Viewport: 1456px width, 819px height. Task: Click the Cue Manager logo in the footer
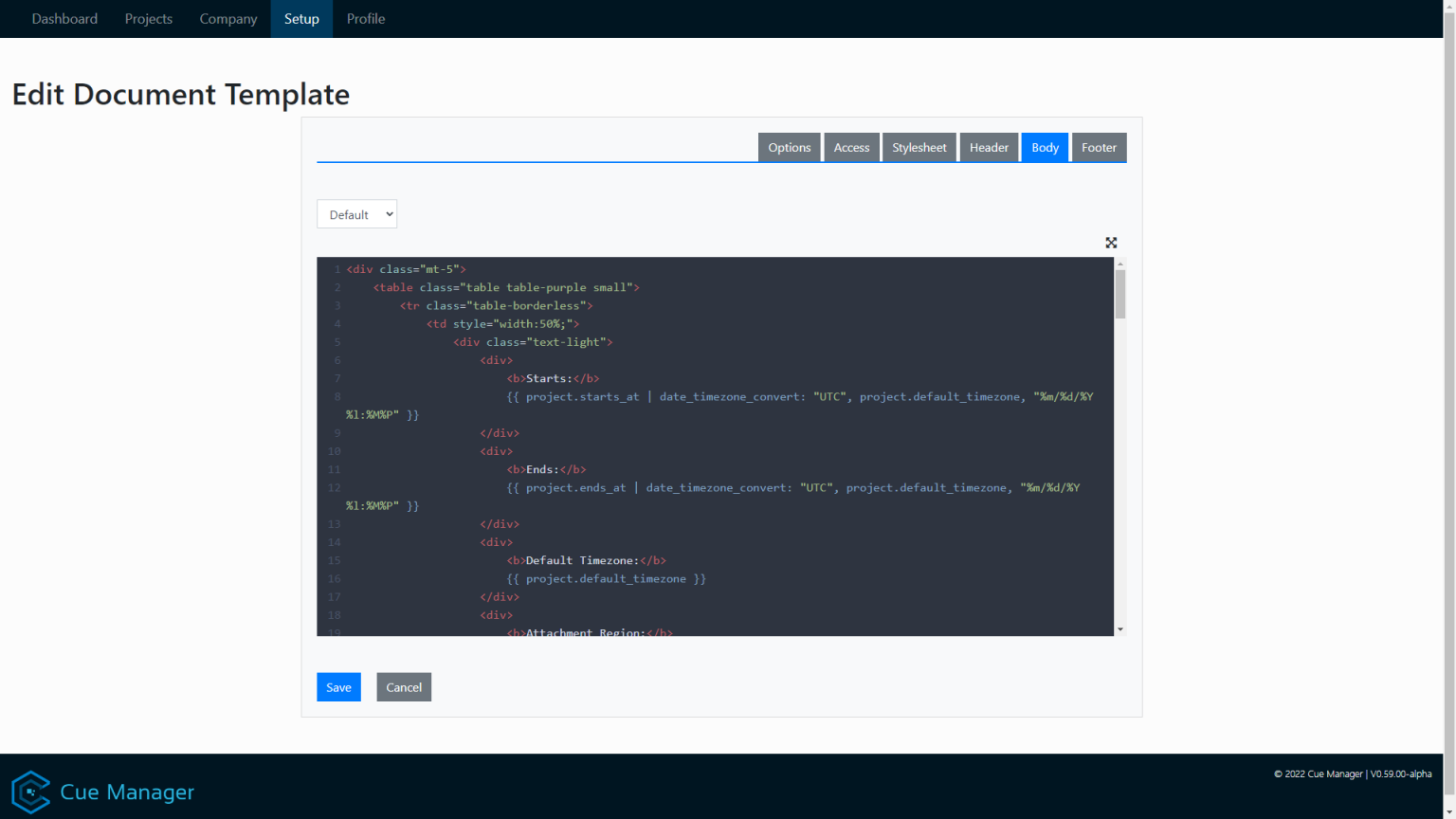29,792
